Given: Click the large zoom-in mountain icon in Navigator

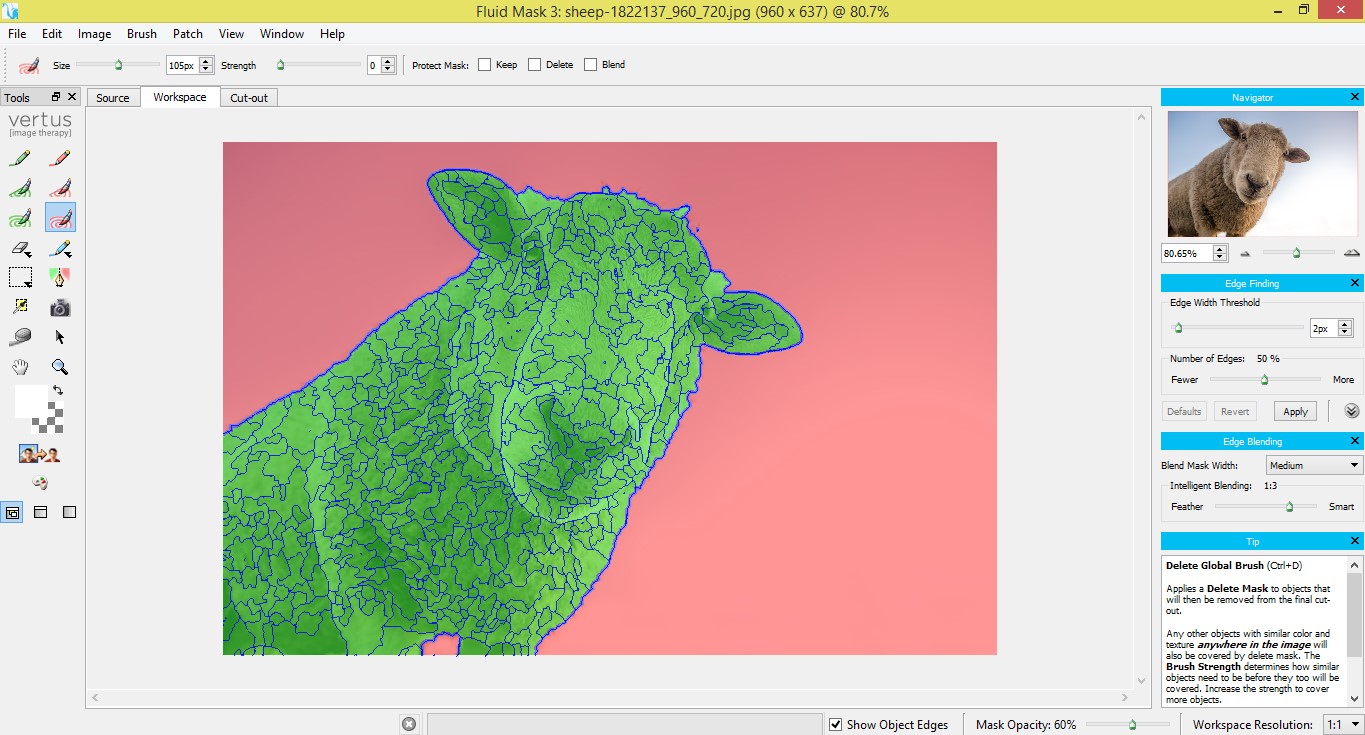Looking at the screenshot, I should click(1351, 253).
